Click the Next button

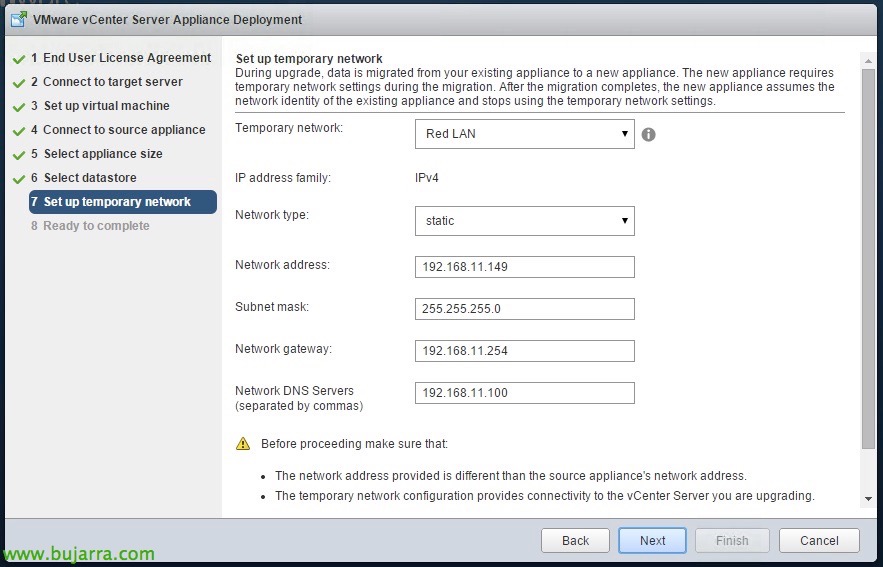(x=652, y=541)
